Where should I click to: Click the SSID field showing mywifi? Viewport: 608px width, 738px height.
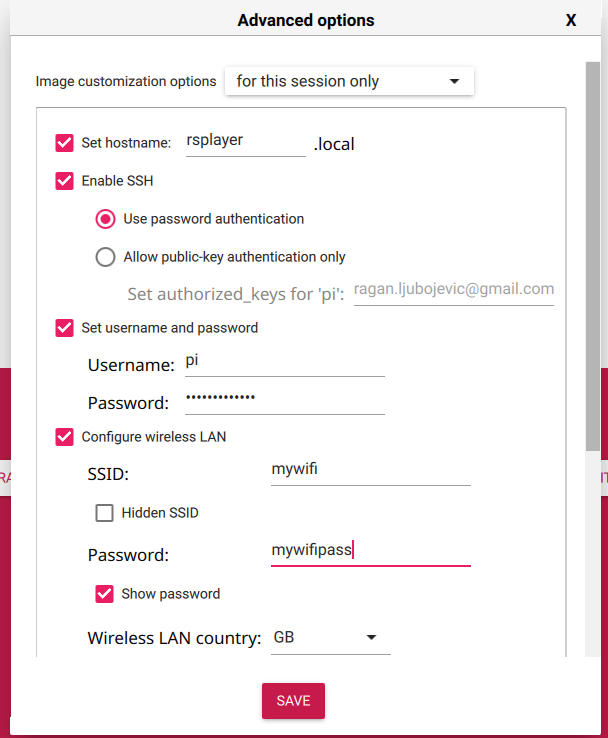click(371, 471)
